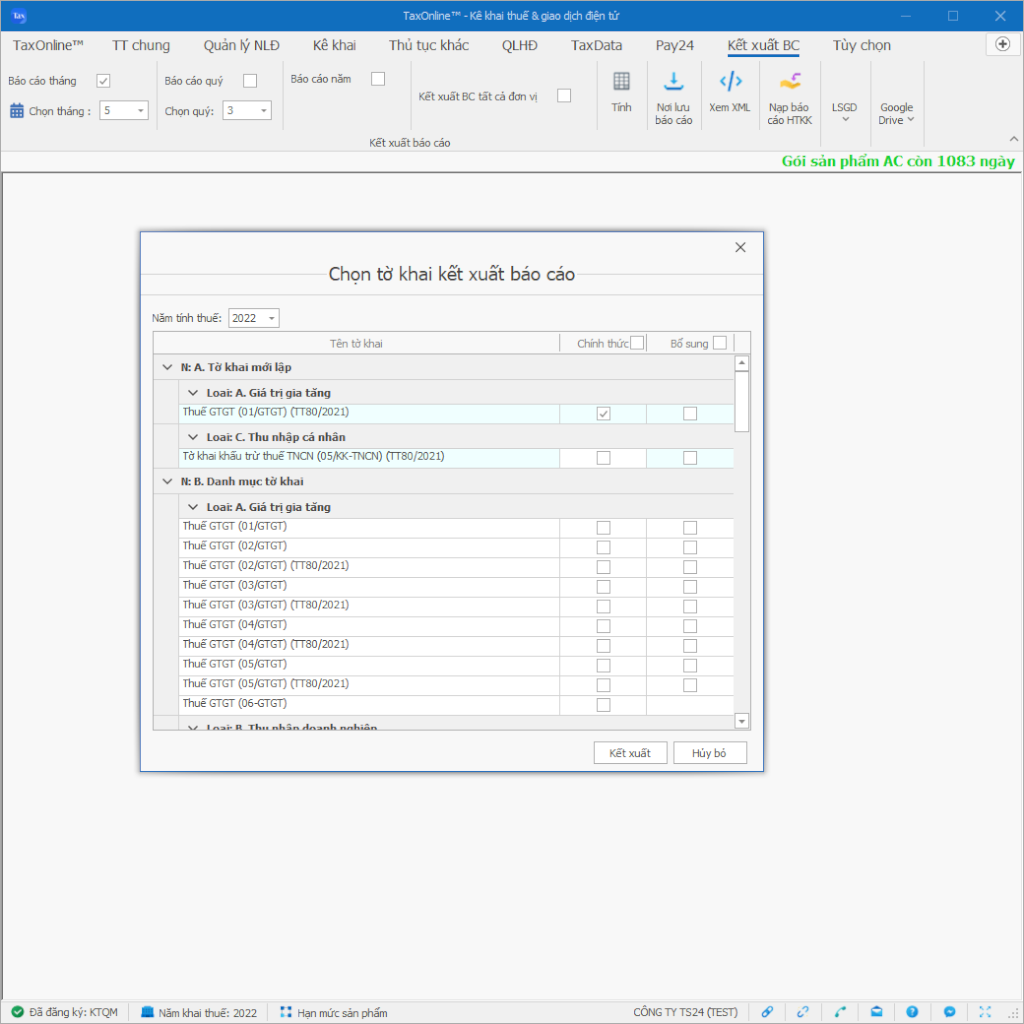Click the fullscreen expand icon in status bar
The width and height of the screenshot is (1024, 1024).
985,1012
